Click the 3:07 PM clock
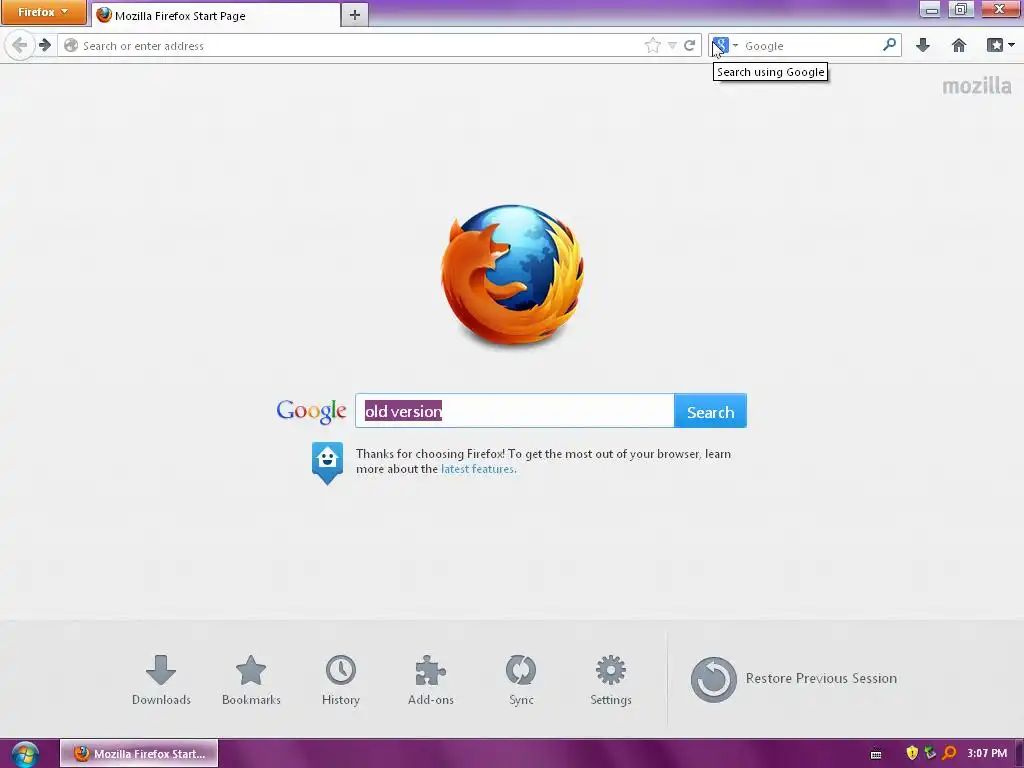 (x=987, y=754)
